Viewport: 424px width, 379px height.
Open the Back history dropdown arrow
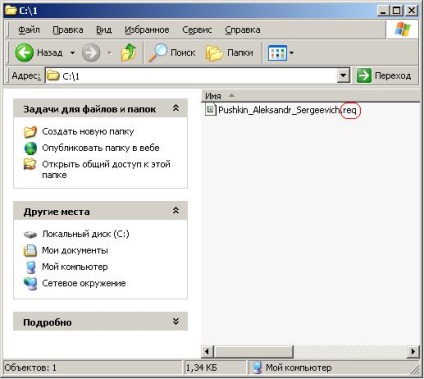[x=72, y=53]
